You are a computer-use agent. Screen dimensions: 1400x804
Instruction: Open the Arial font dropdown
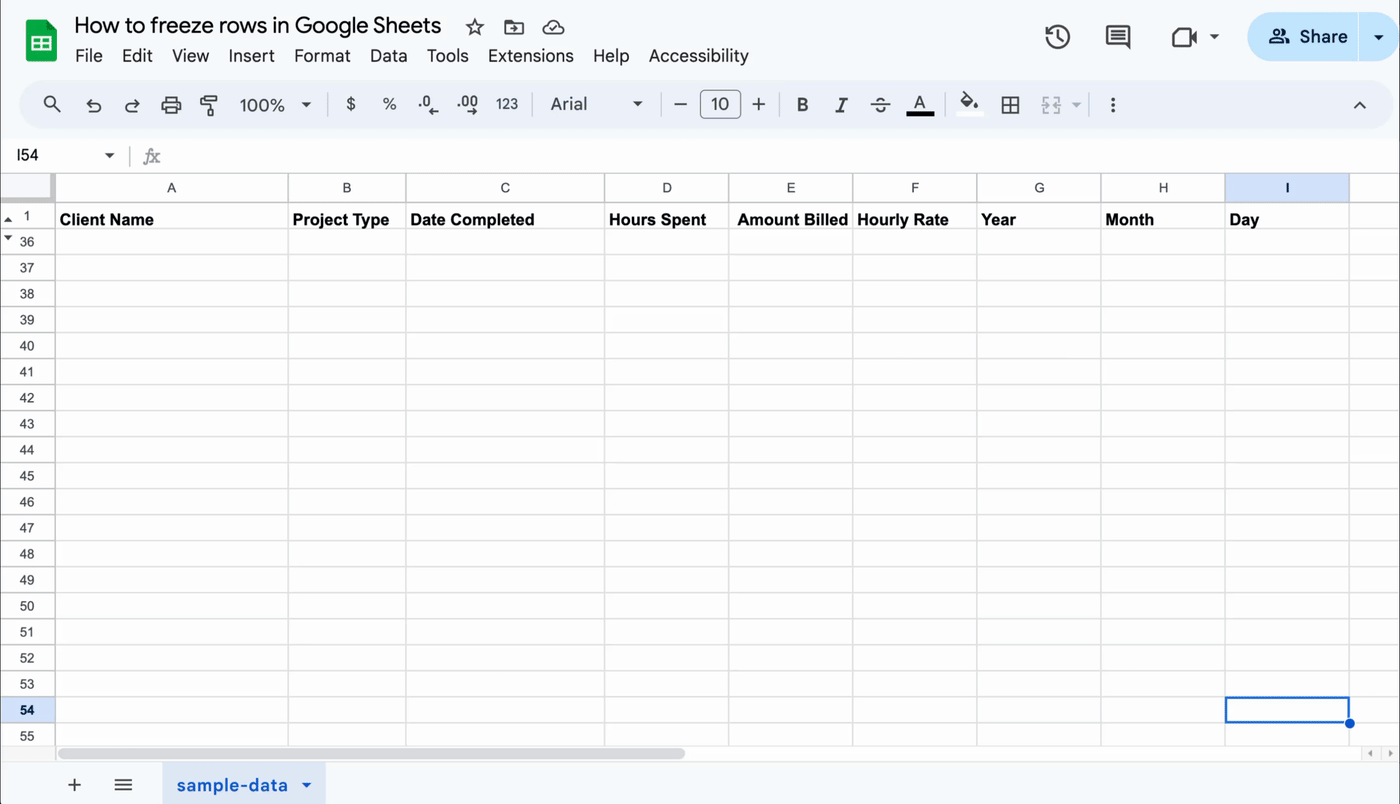coord(596,104)
